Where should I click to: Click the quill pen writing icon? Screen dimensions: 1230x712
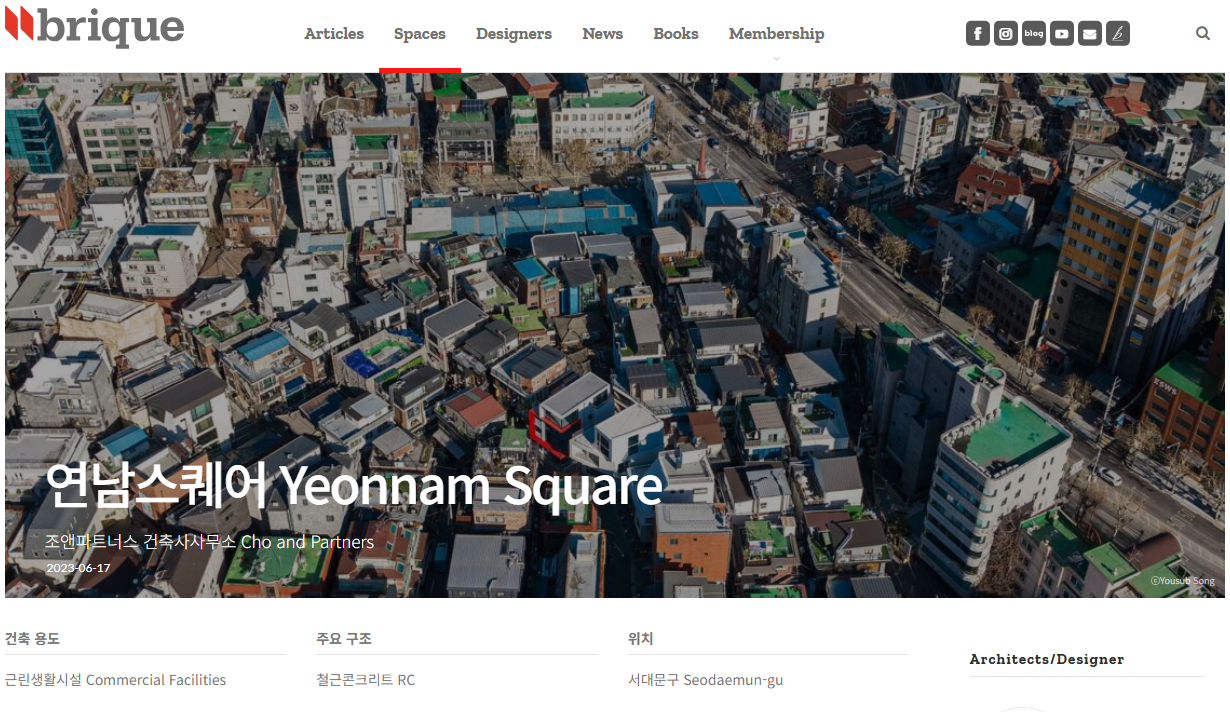click(1118, 34)
